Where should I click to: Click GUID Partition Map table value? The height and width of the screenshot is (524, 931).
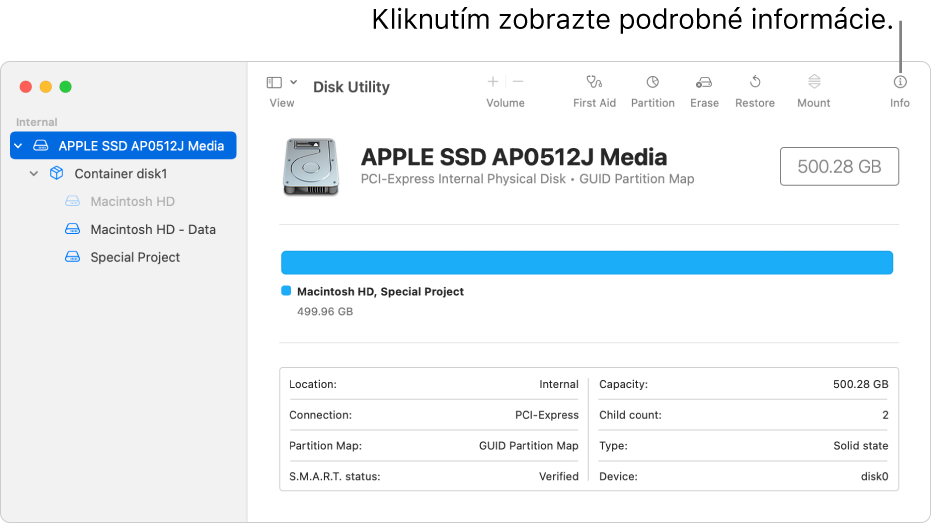click(528, 446)
